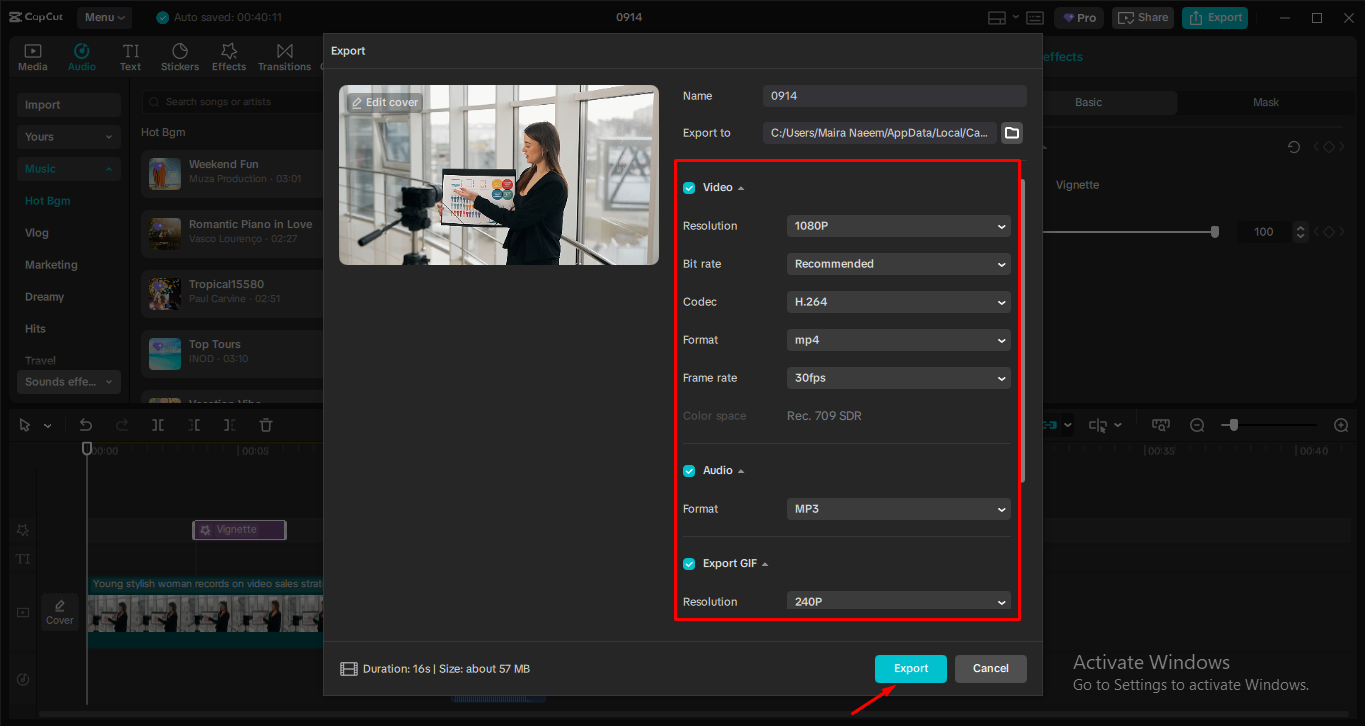
Task: Collapse the Video section arrow
Action: point(741,188)
